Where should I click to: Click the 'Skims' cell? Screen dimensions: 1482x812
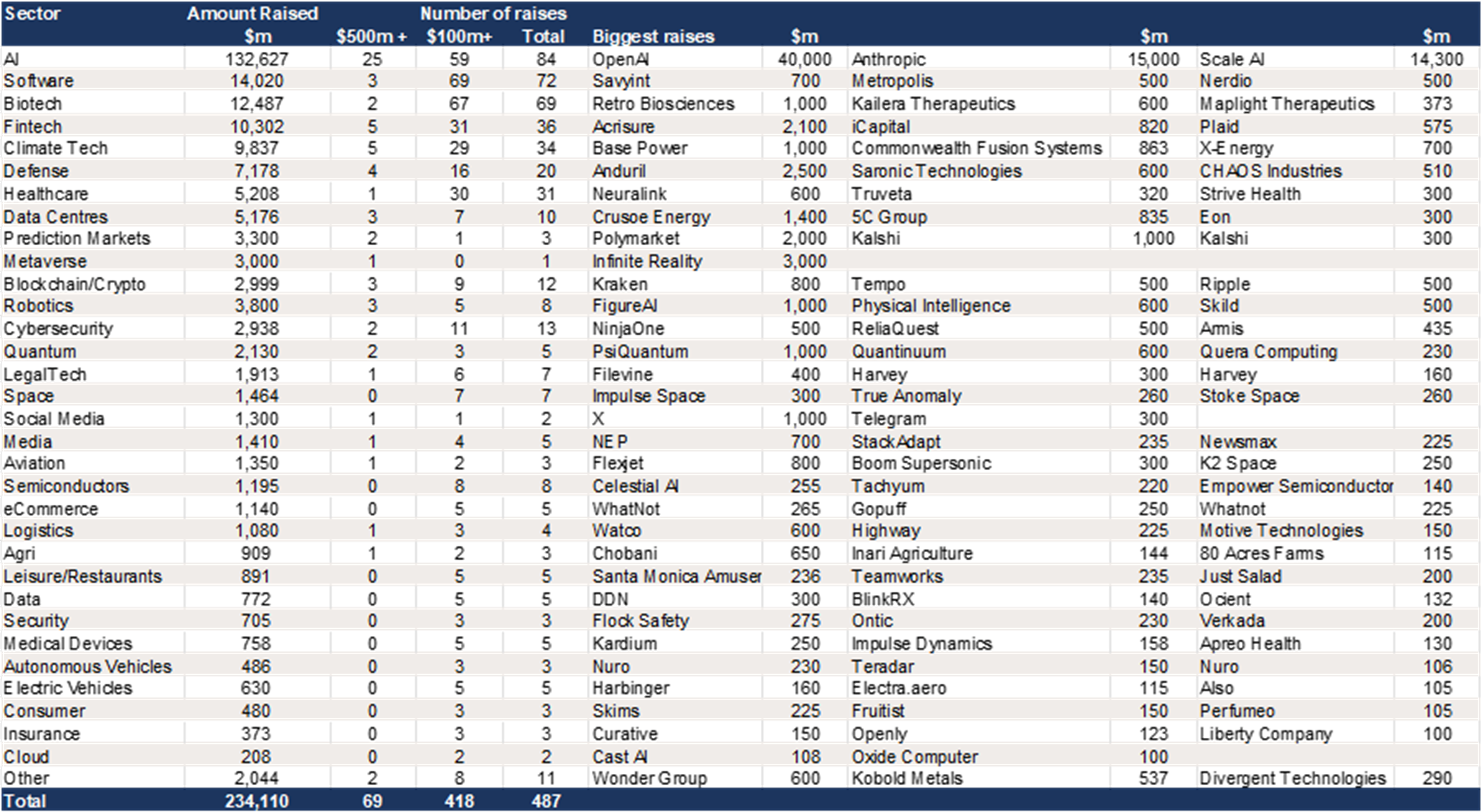pos(616,711)
